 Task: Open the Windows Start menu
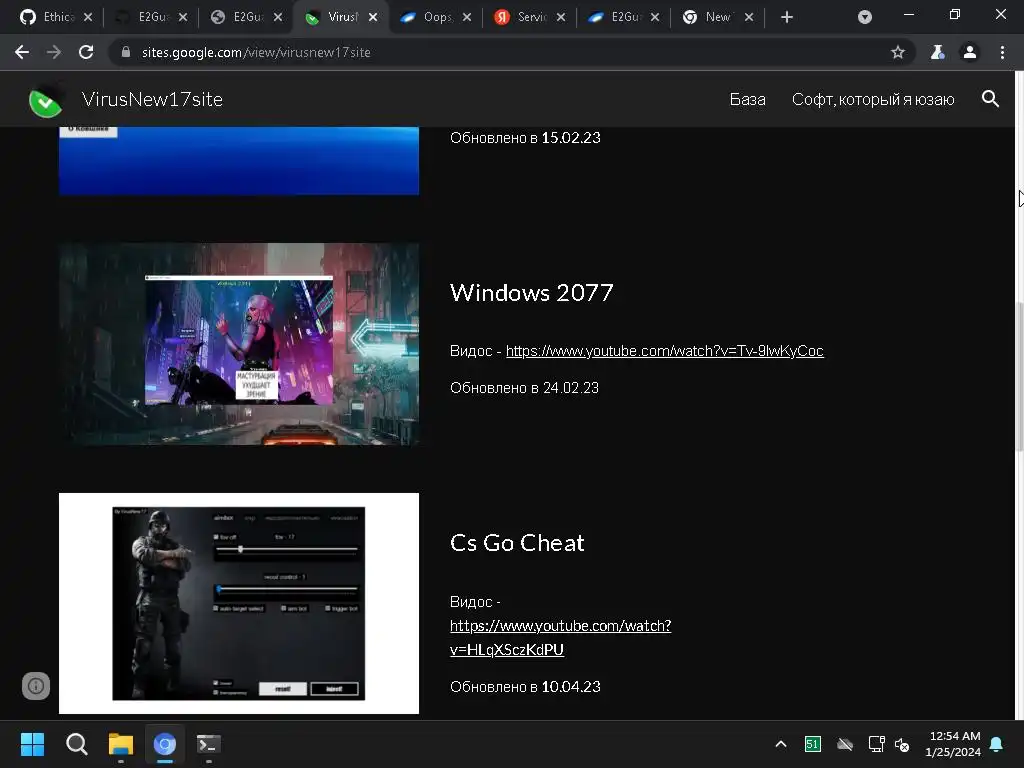coord(32,744)
